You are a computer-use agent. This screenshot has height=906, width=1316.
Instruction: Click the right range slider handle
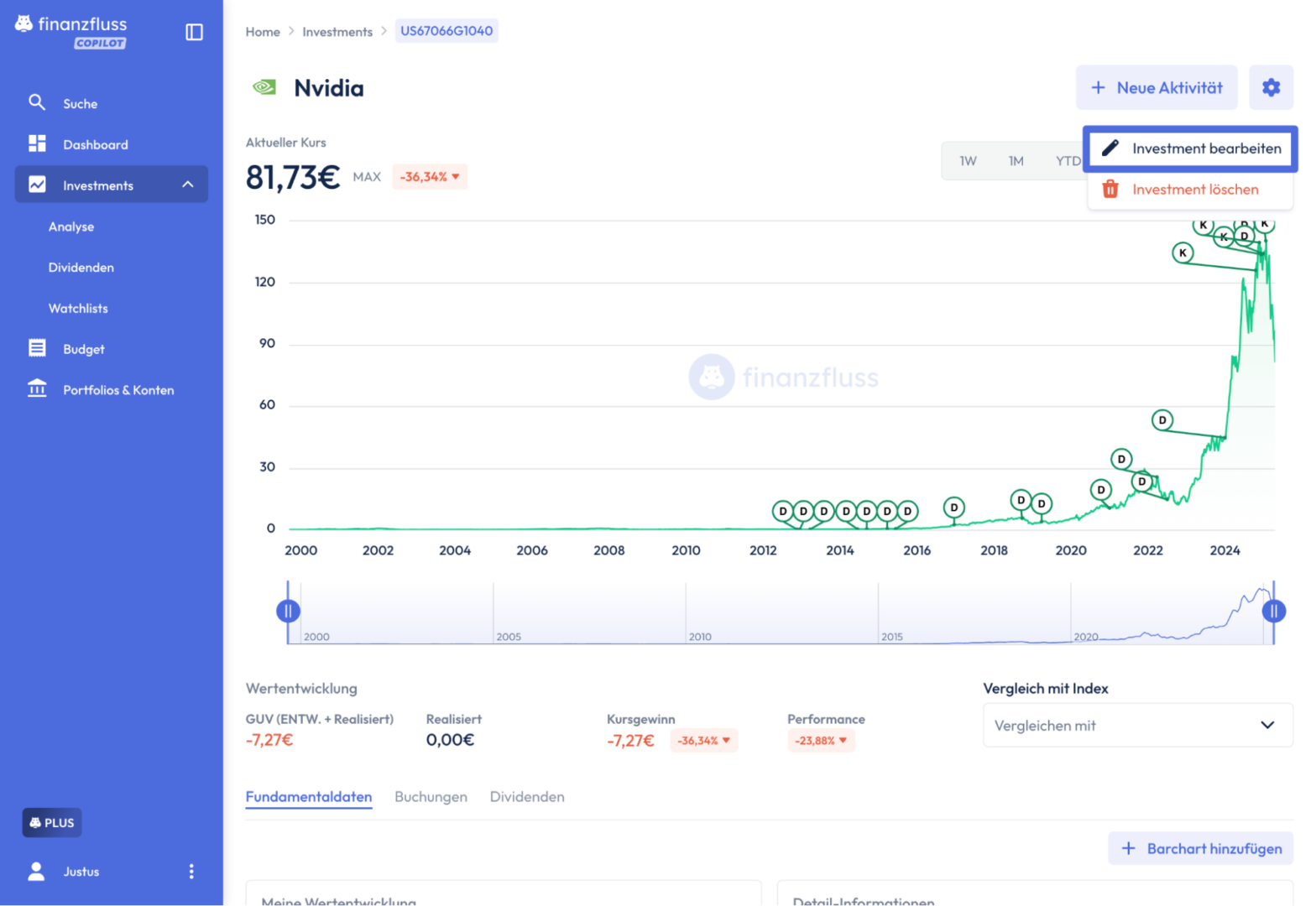[1274, 611]
